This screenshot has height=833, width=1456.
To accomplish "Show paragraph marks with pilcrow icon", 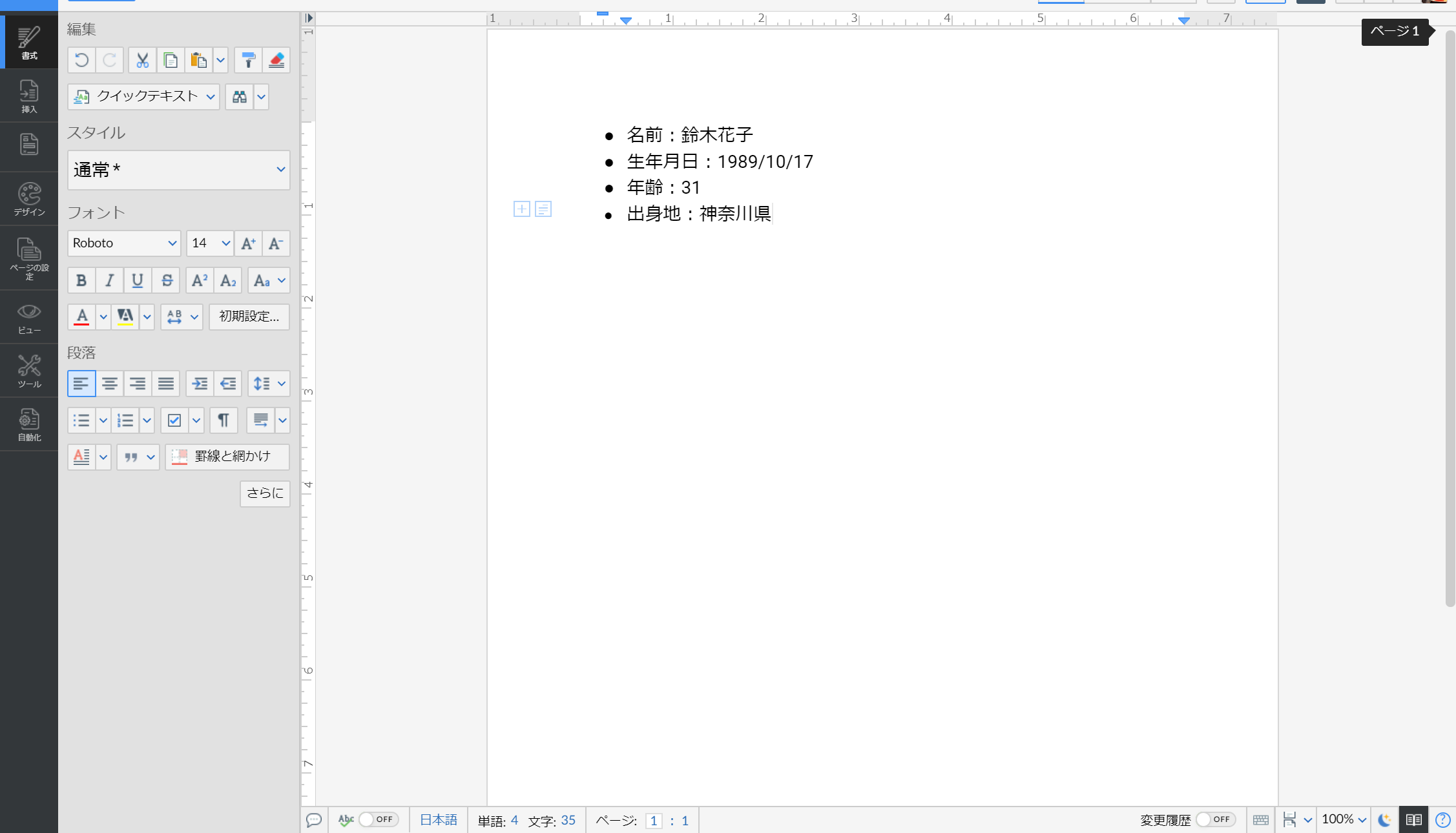I will [224, 420].
